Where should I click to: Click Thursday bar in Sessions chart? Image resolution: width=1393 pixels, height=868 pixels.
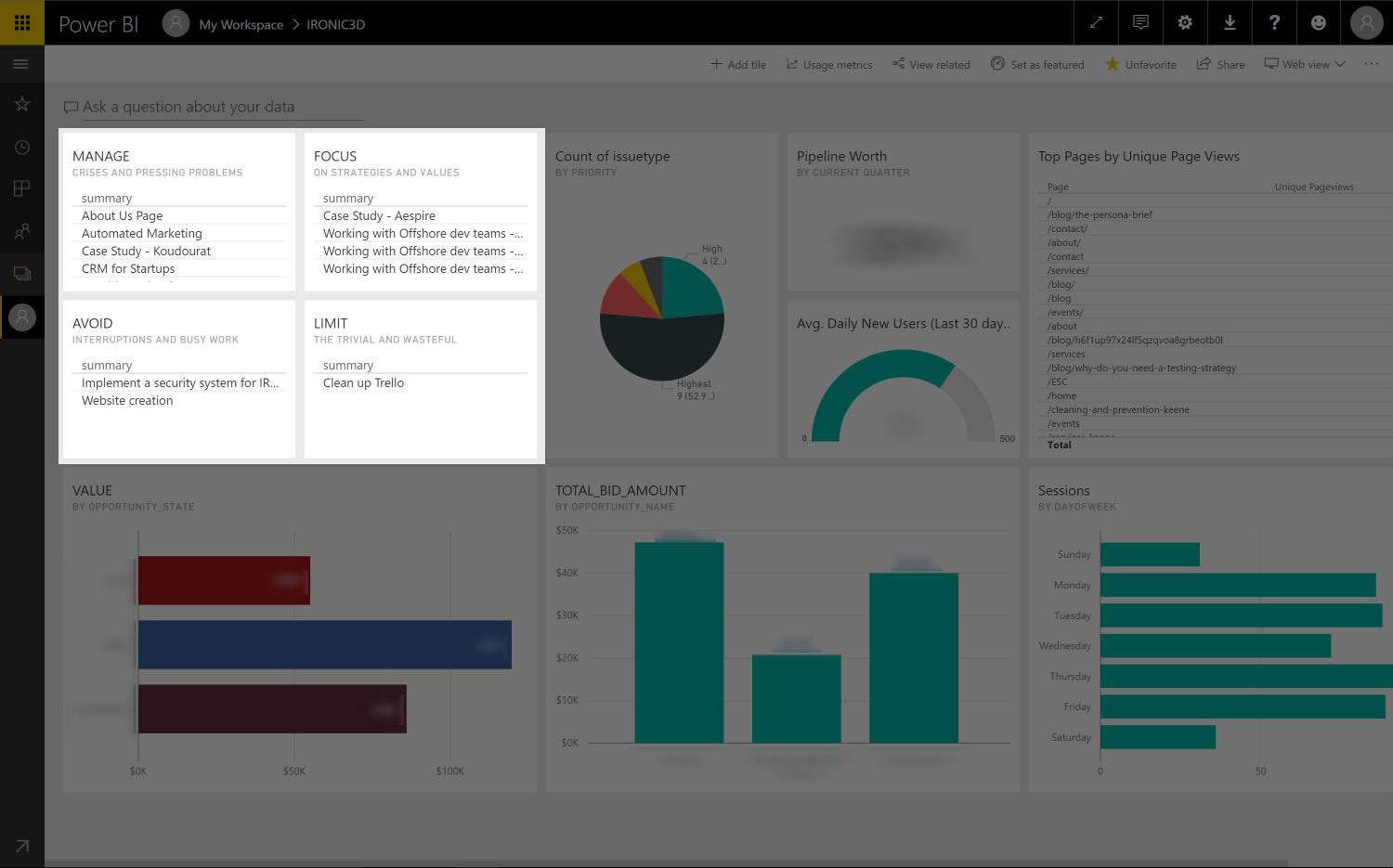(x=1246, y=676)
